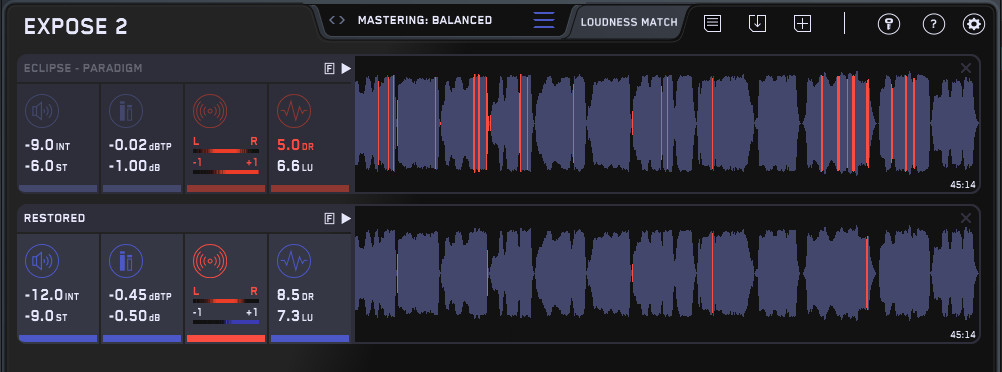Viewport: 1002px width, 372px height.
Task: Remove the Eclipse - Paradigm track with X
Action: pyautogui.click(x=966, y=68)
